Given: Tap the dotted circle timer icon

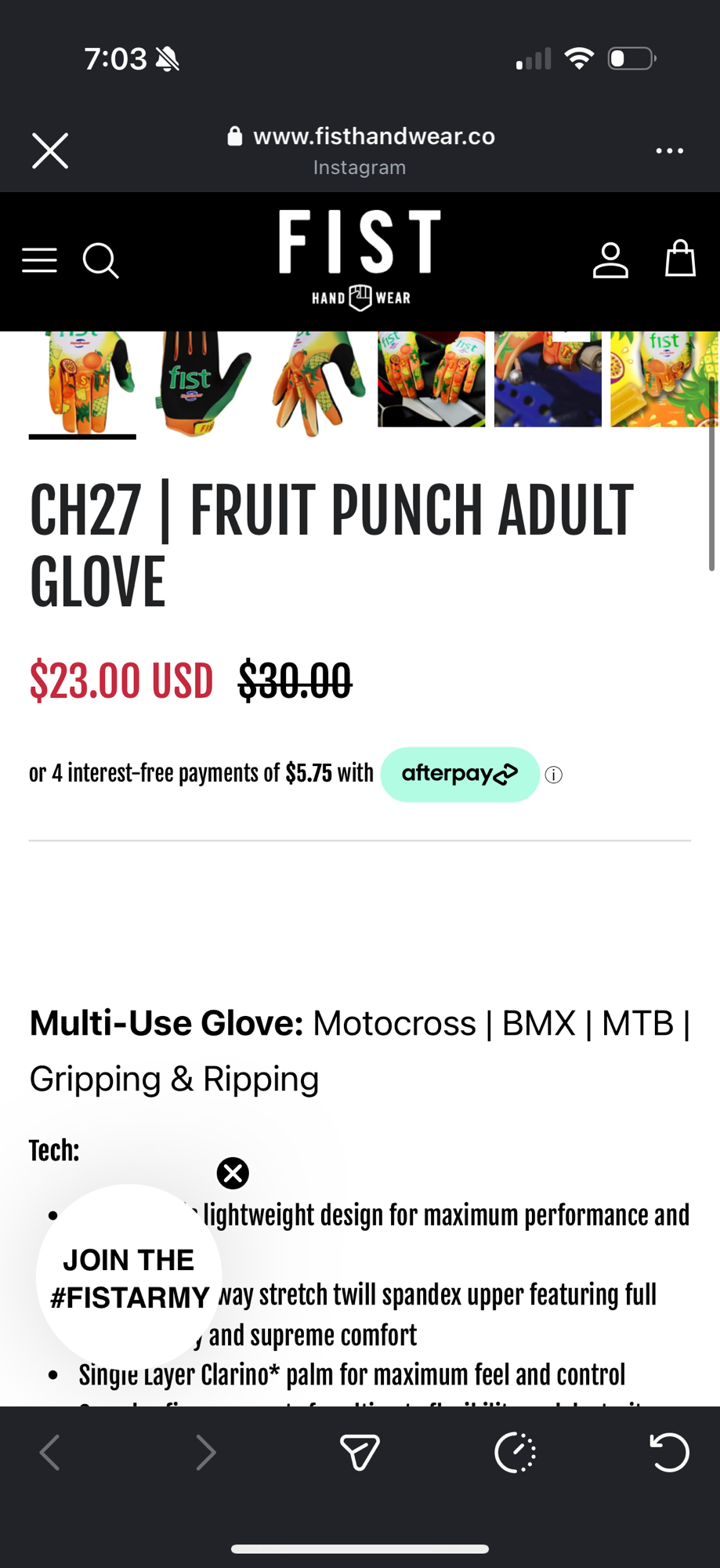Looking at the screenshot, I should 515,1453.
